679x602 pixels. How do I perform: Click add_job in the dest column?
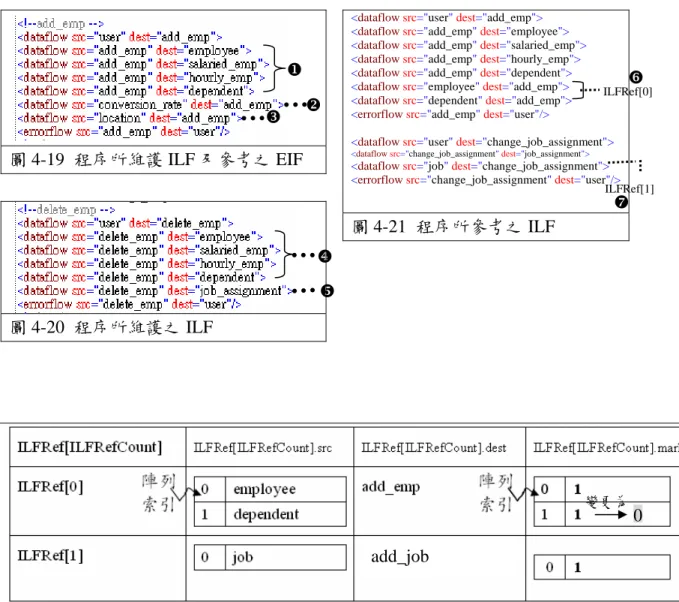coord(400,557)
